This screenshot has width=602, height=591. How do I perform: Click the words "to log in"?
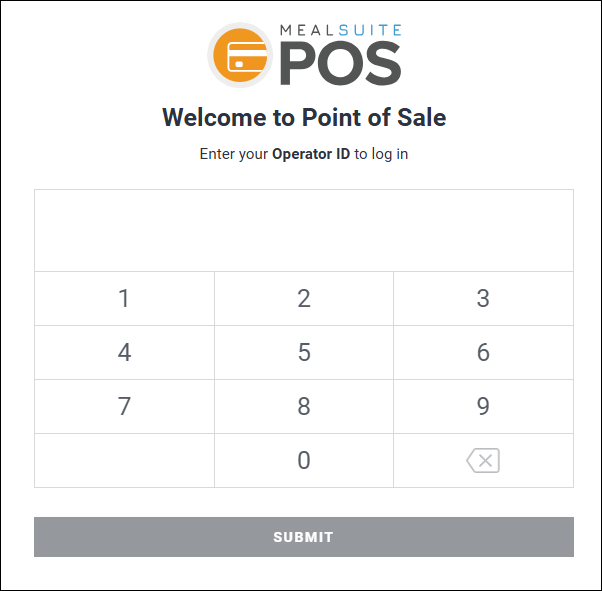pos(381,155)
